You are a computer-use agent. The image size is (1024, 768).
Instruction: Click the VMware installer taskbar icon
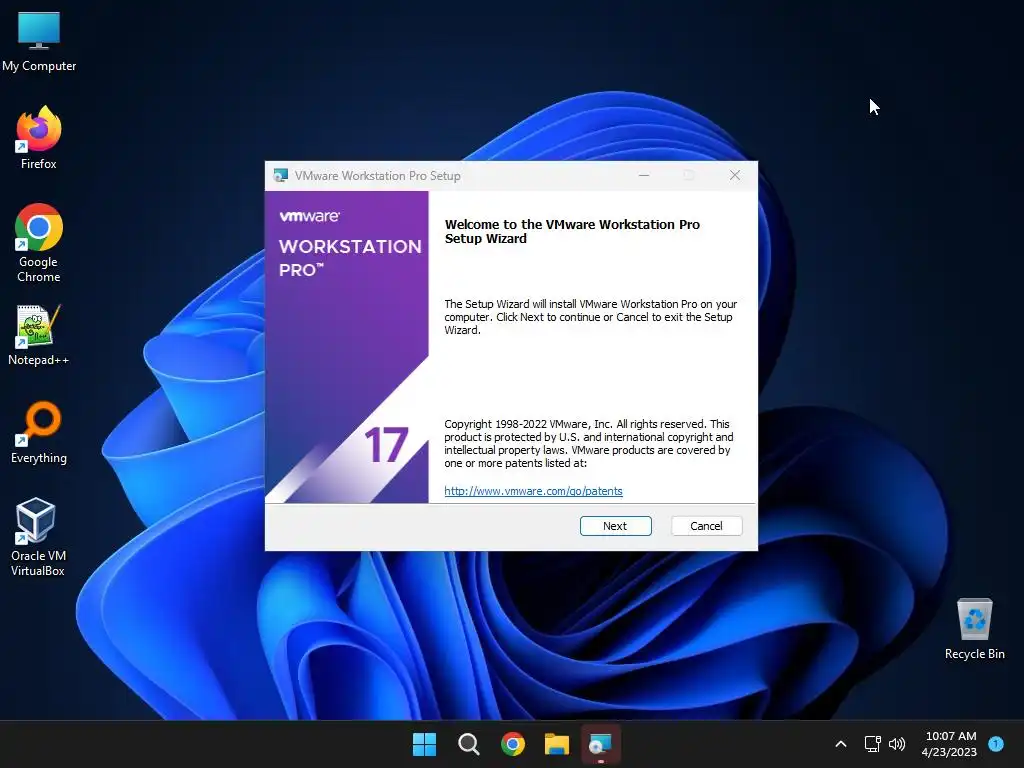(x=600, y=744)
